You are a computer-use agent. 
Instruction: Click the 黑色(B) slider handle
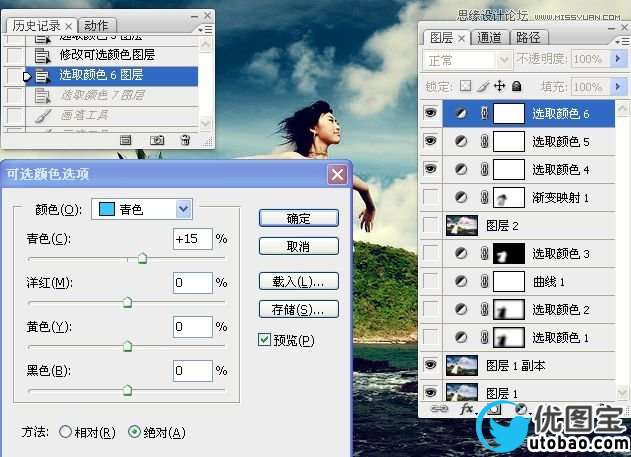[127, 390]
